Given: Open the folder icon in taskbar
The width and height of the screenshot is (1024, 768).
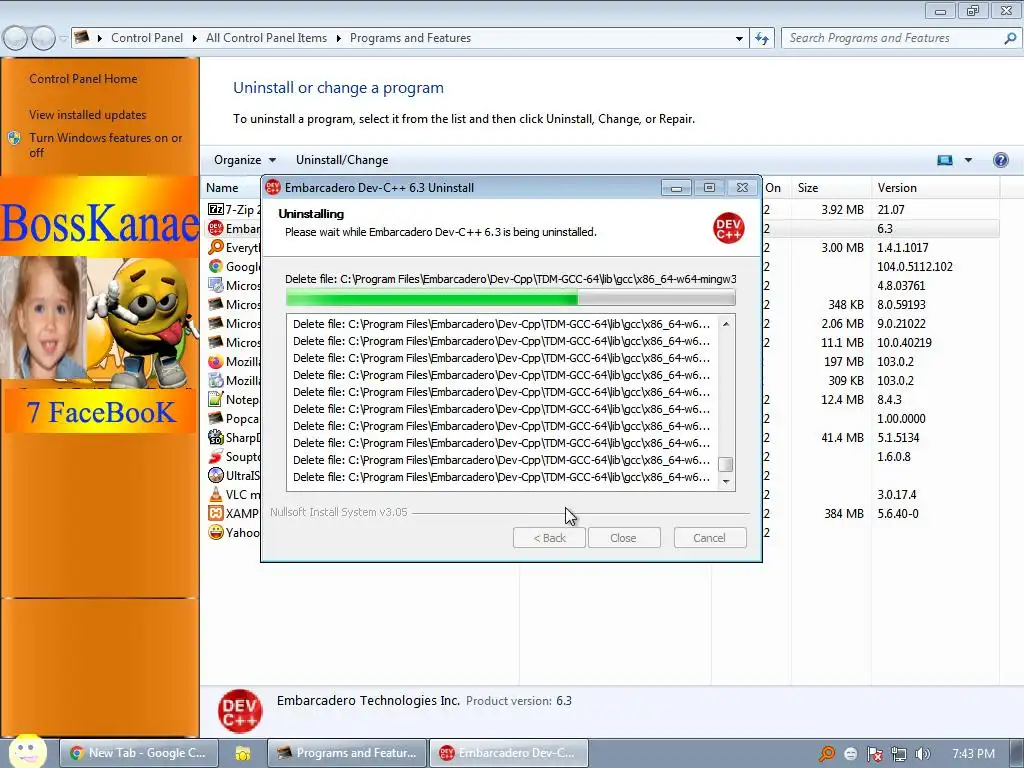Looking at the screenshot, I should pos(243,753).
